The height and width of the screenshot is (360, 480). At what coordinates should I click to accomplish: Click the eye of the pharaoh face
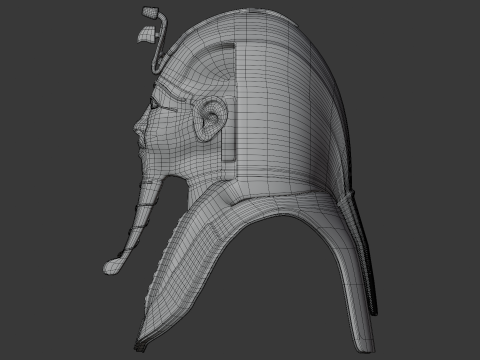(x=154, y=104)
